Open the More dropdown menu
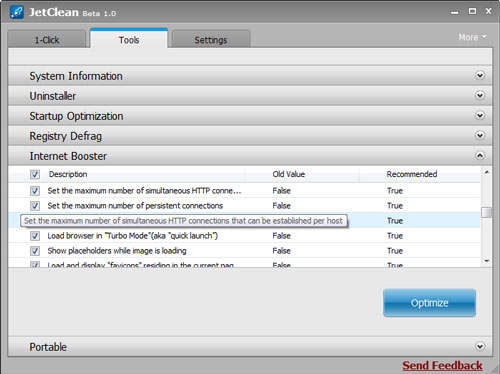This screenshot has height=374, width=500. [x=472, y=37]
